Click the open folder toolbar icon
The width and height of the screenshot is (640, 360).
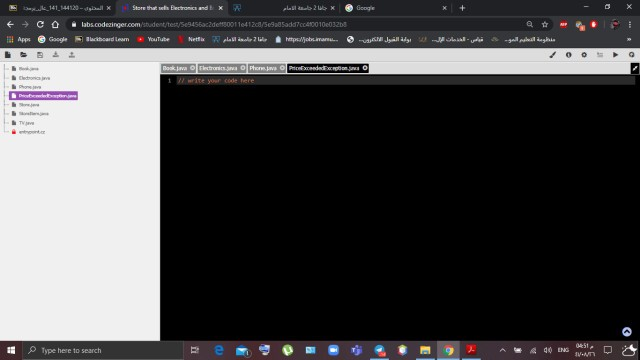coord(24,55)
